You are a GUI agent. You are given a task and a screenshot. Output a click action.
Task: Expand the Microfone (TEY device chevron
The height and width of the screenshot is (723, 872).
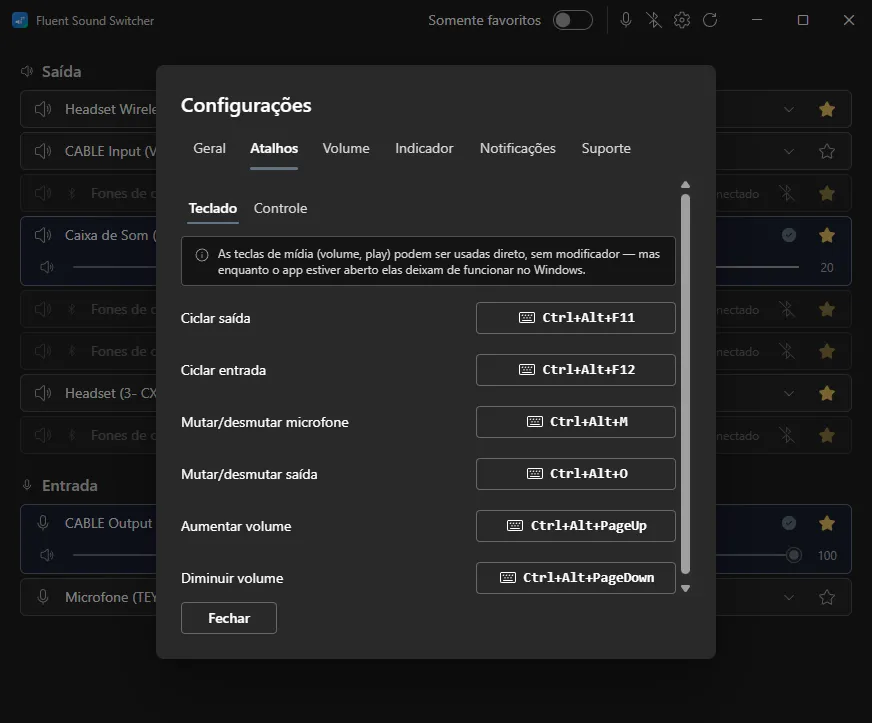pos(789,597)
